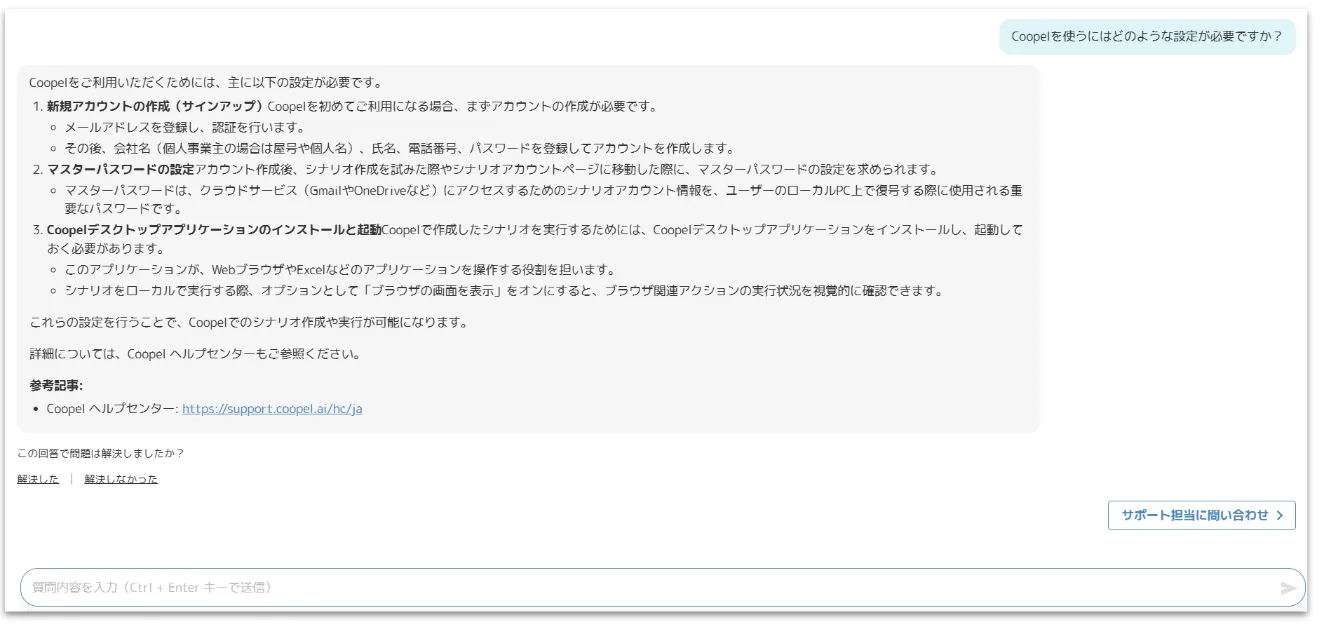Click the line starting これらの設定を行うことで
This screenshot has height=624, width=1321.
click(x=248, y=322)
